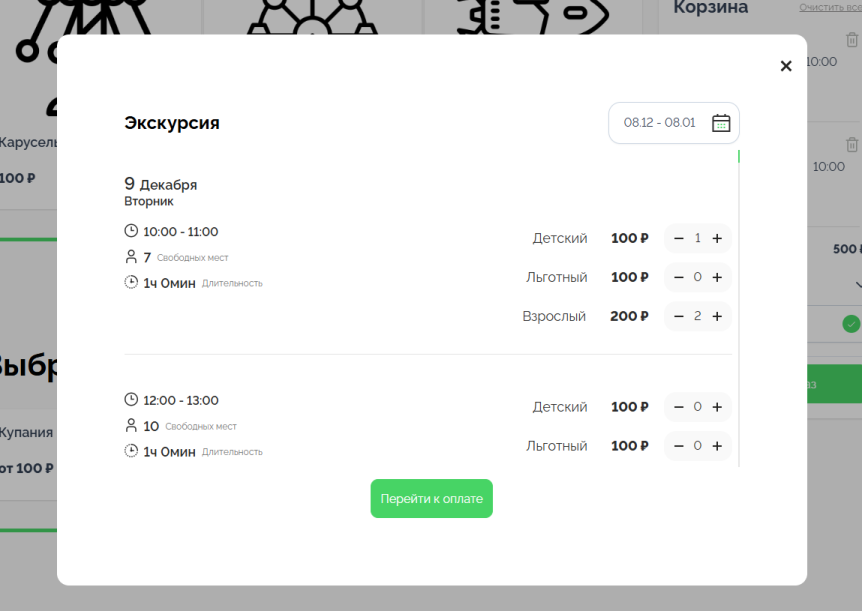The image size is (862, 611).
Task: Close the Экскурсия modal dialog
Action: (x=786, y=66)
